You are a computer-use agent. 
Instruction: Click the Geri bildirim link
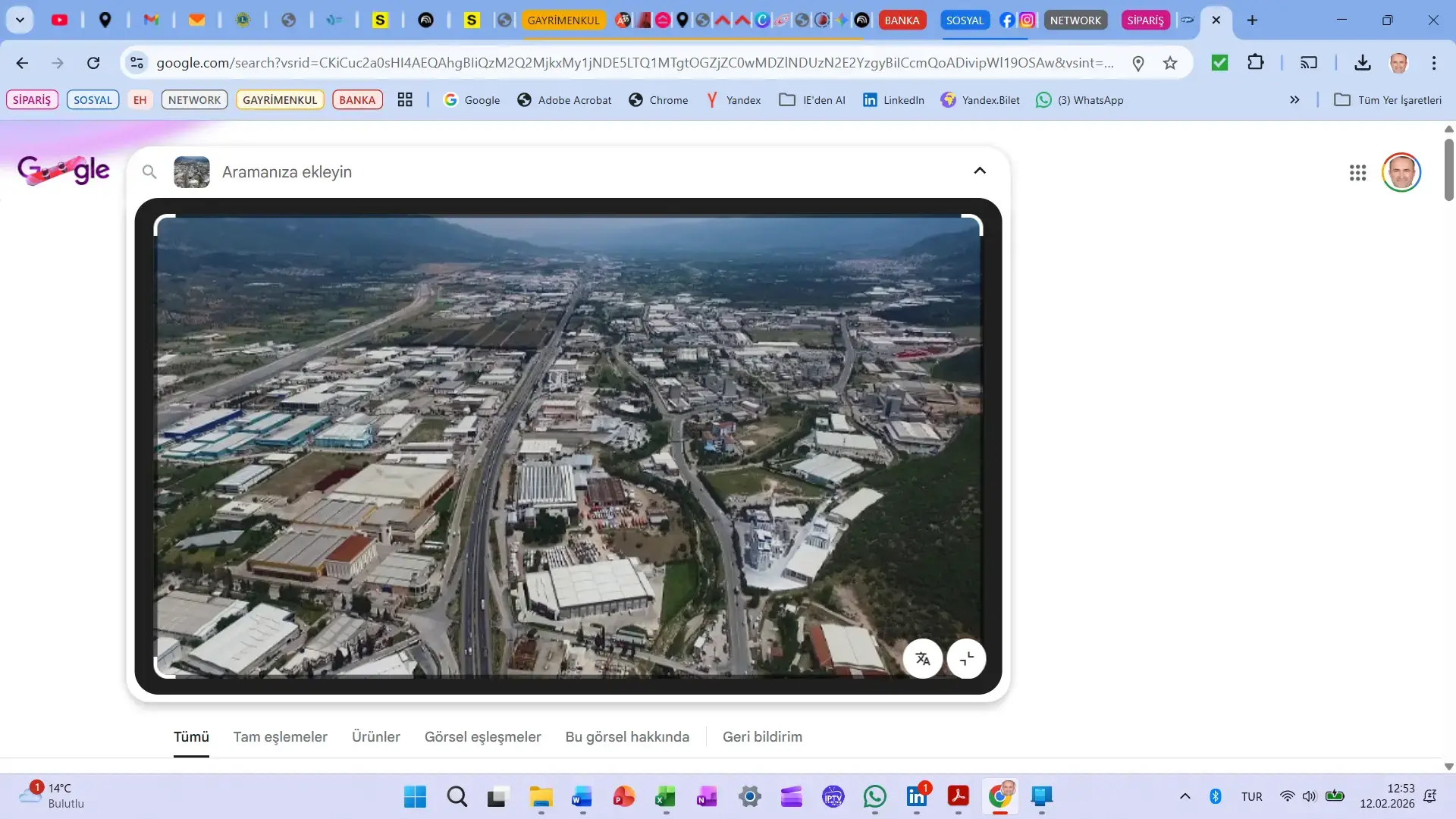pyautogui.click(x=762, y=736)
